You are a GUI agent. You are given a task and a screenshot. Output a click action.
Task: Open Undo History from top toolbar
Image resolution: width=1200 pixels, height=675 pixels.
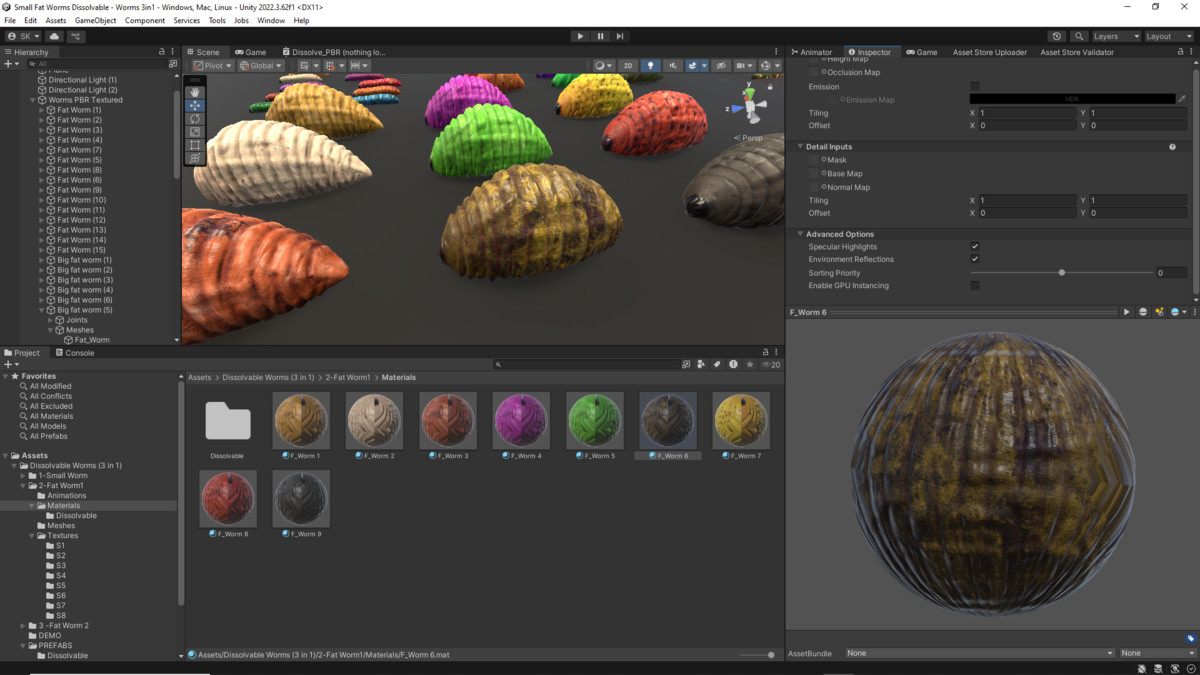[x=1057, y=36]
